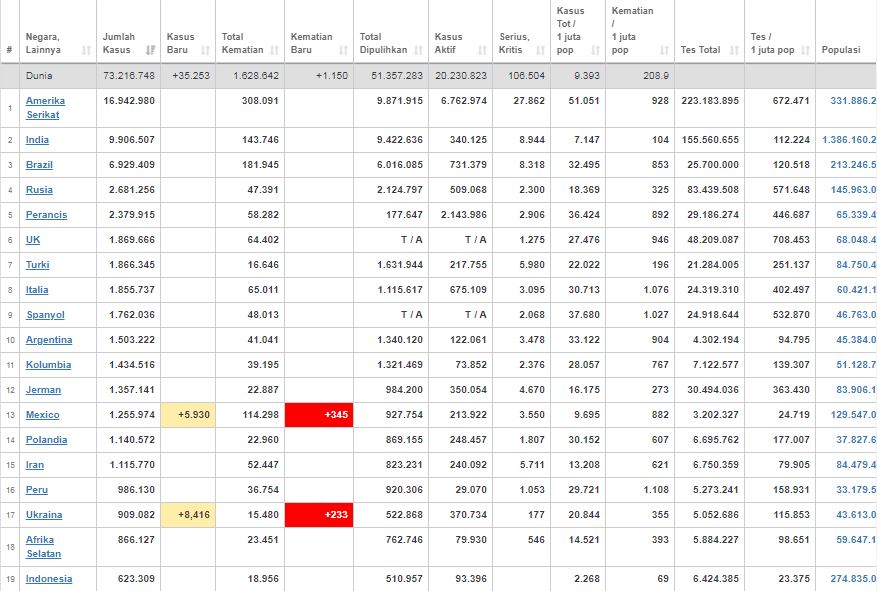Select Perancis active cases 2.143.986
877x591 pixels.
coord(464,215)
